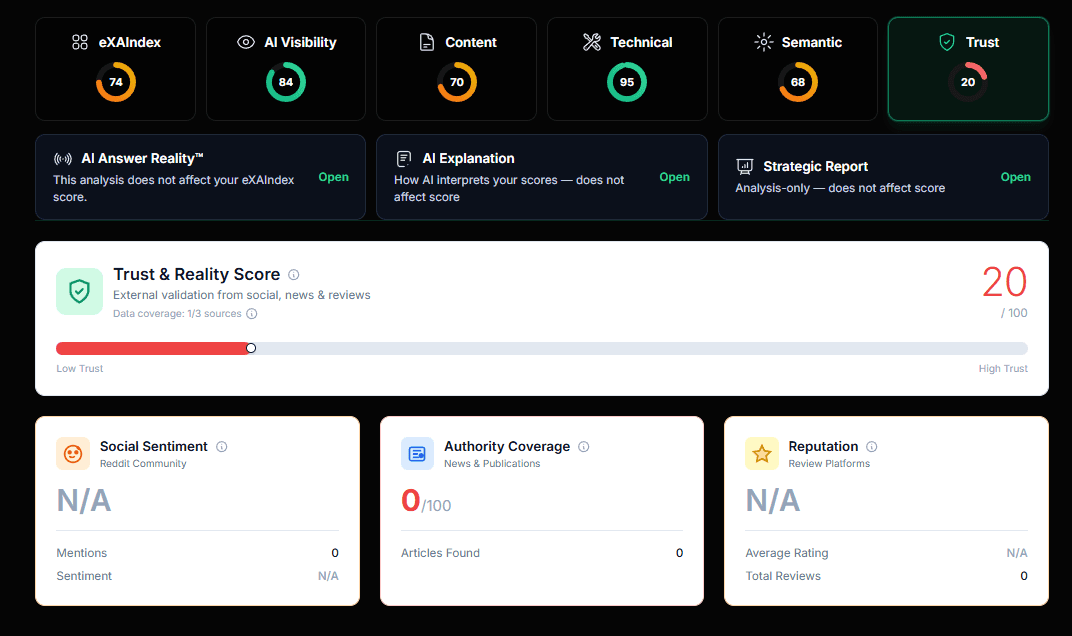Screen dimensions: 1072x636
Task: Open the Content score tab
Action: tap(456, 68)
